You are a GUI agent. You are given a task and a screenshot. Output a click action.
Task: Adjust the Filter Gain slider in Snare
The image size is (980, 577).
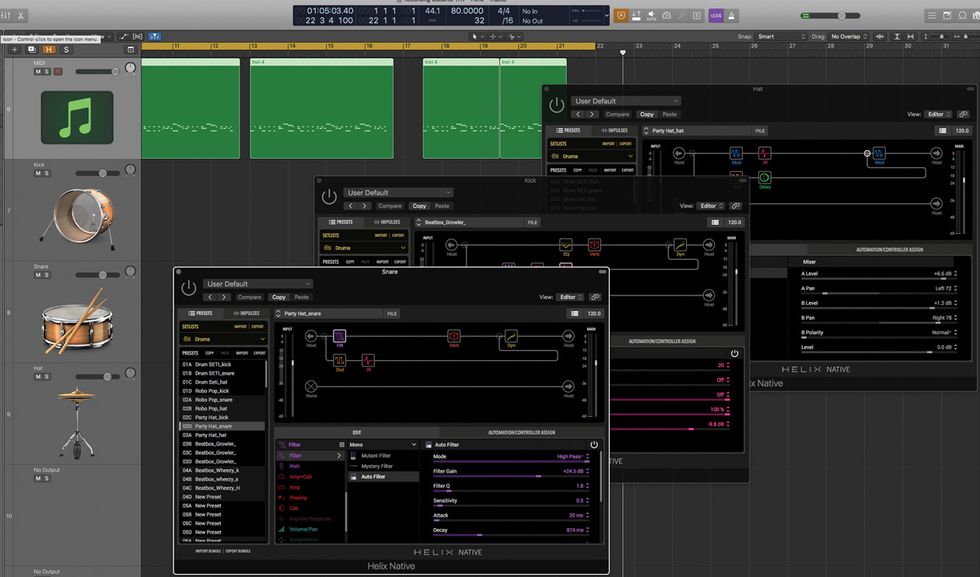point(509,476)
